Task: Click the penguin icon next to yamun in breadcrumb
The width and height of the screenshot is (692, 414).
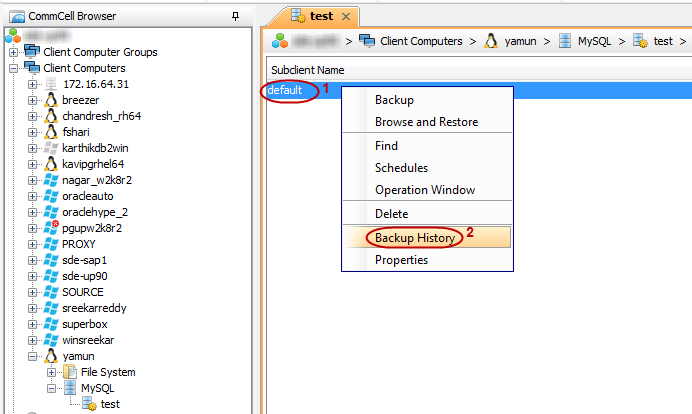Action: 491,41
